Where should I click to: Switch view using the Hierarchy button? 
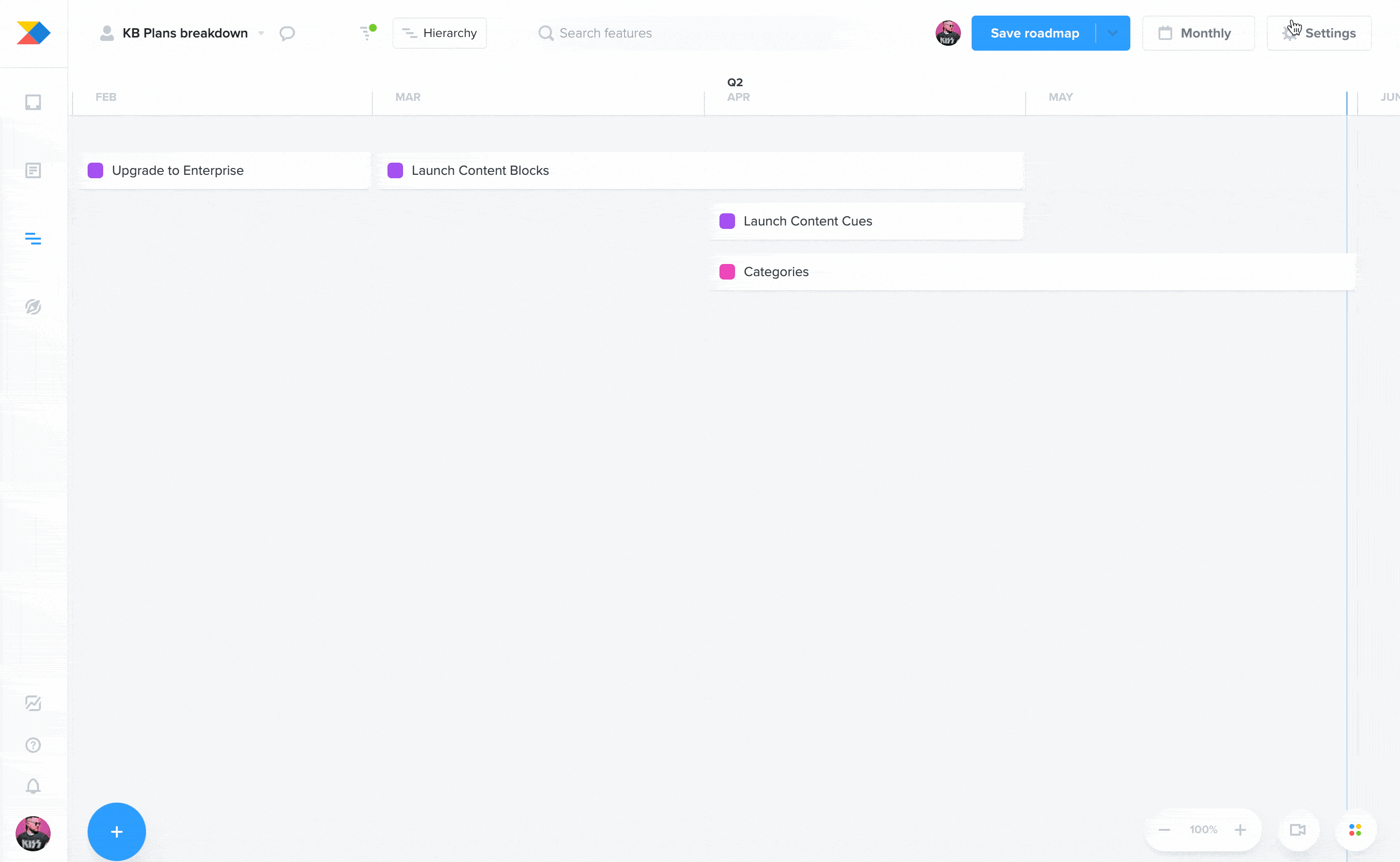[439, 33]
